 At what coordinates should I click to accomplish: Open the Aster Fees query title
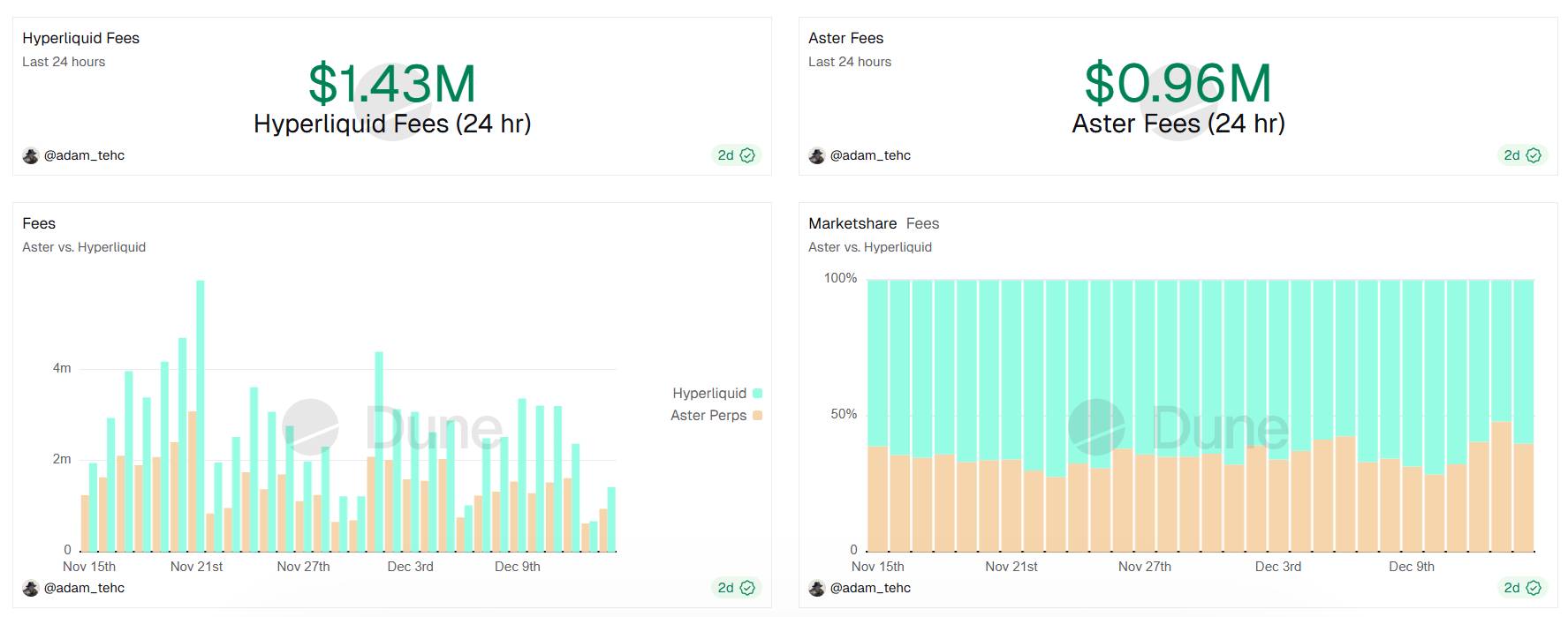pos(845,38)
